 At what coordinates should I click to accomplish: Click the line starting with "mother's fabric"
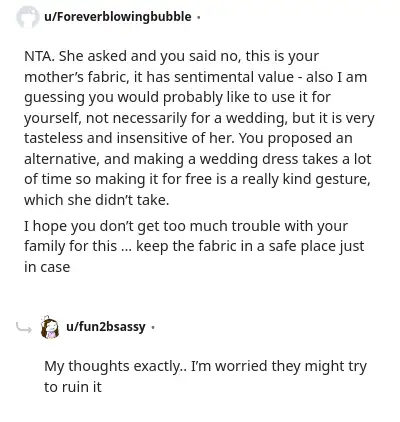tap(195, 77)
